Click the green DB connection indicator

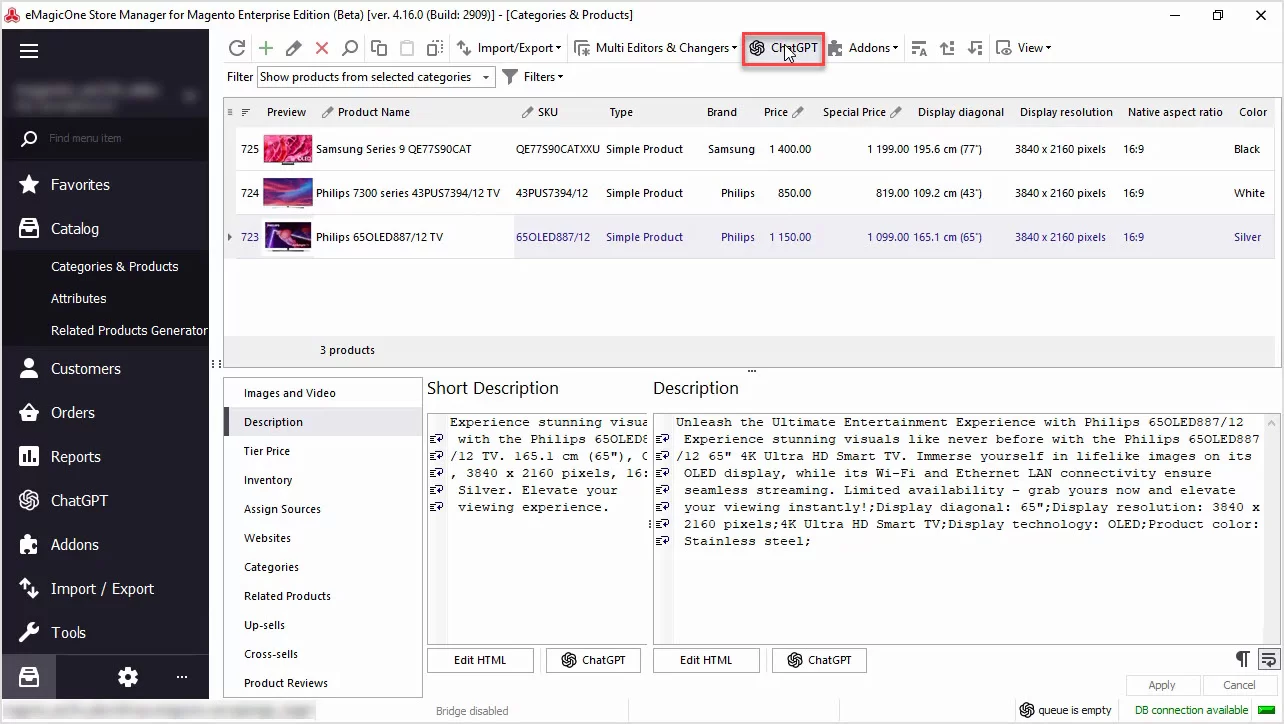(x=1267, y=710)
